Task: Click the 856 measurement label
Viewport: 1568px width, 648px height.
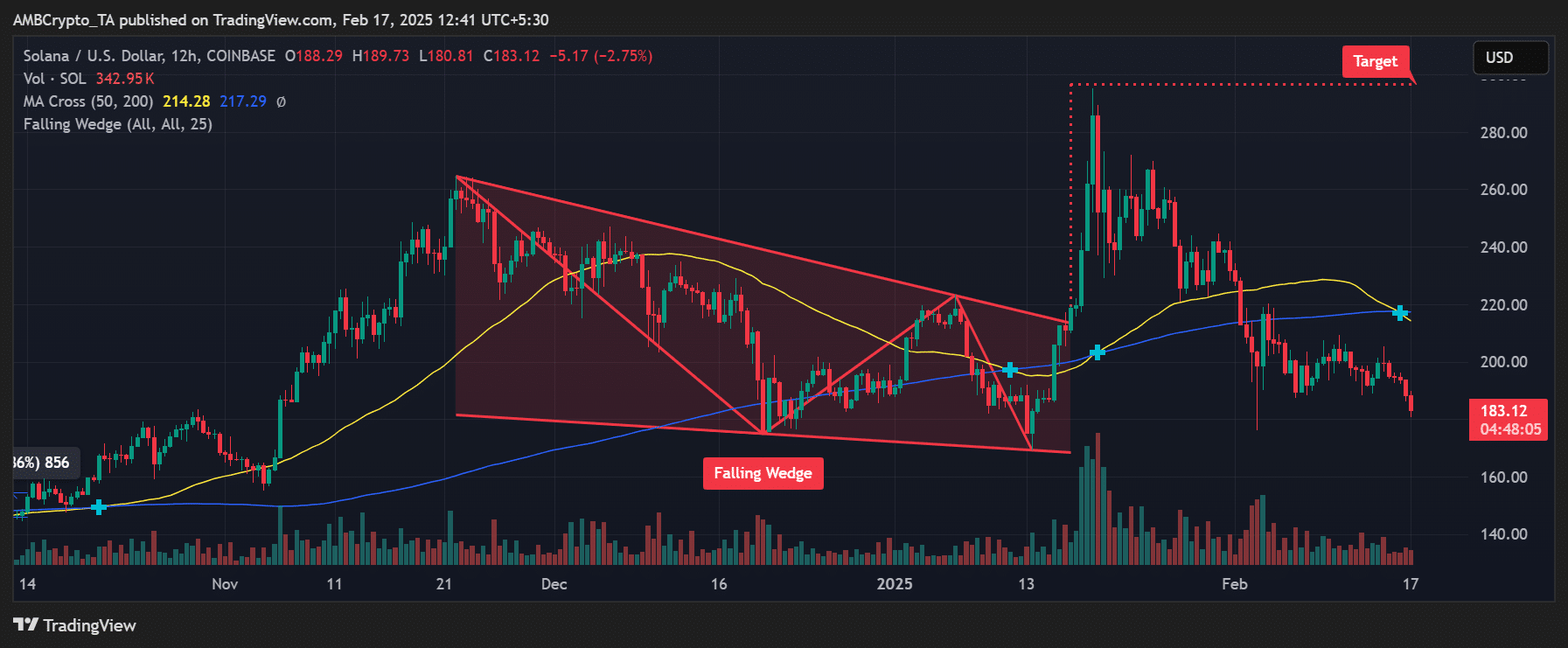Action: (57, 463)
